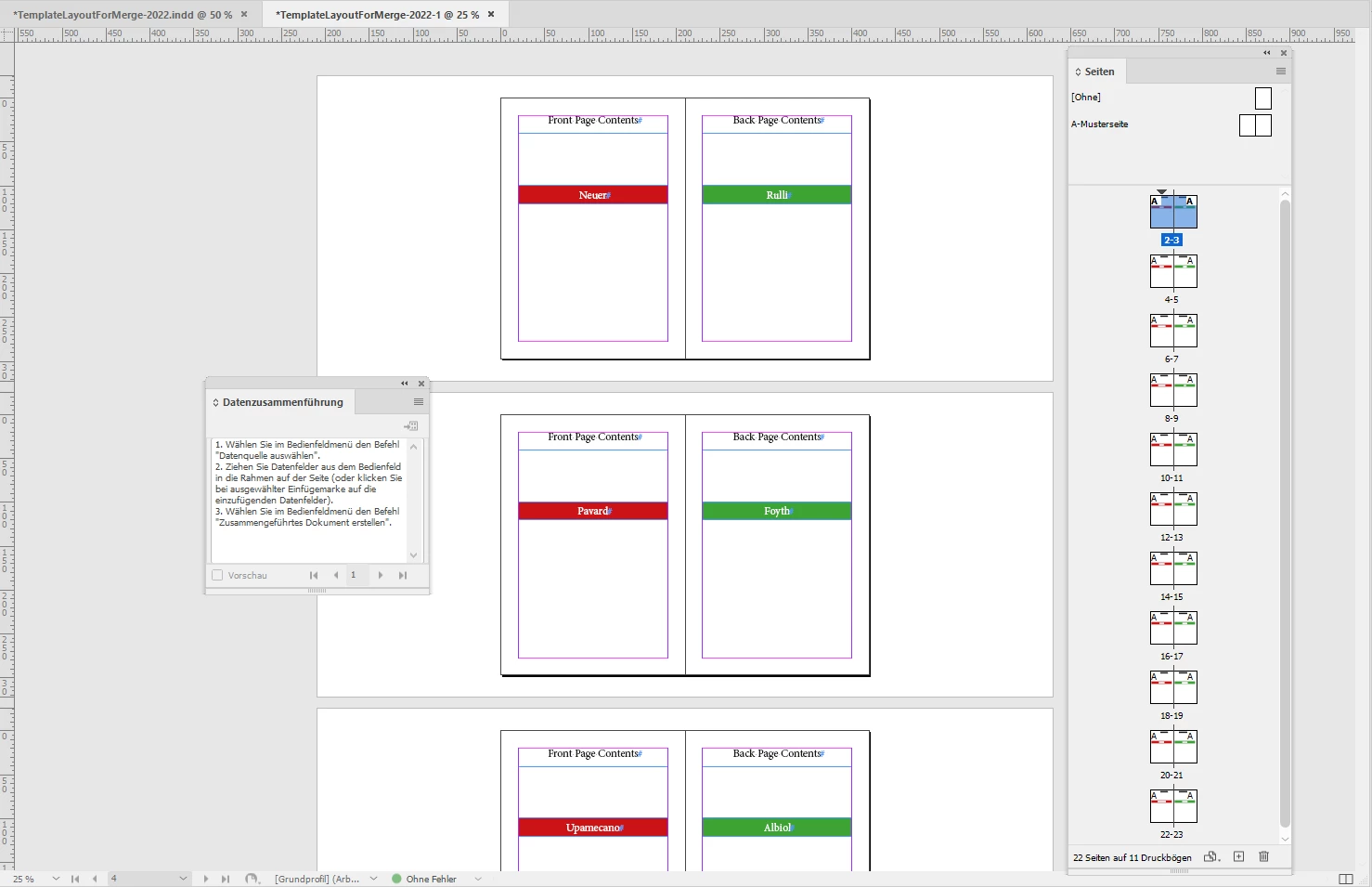Image resolution: width=1372 pixels, height=887 pixels.
Task: Collapse the Seiten panel to icons
Action: coord(1267,53)
